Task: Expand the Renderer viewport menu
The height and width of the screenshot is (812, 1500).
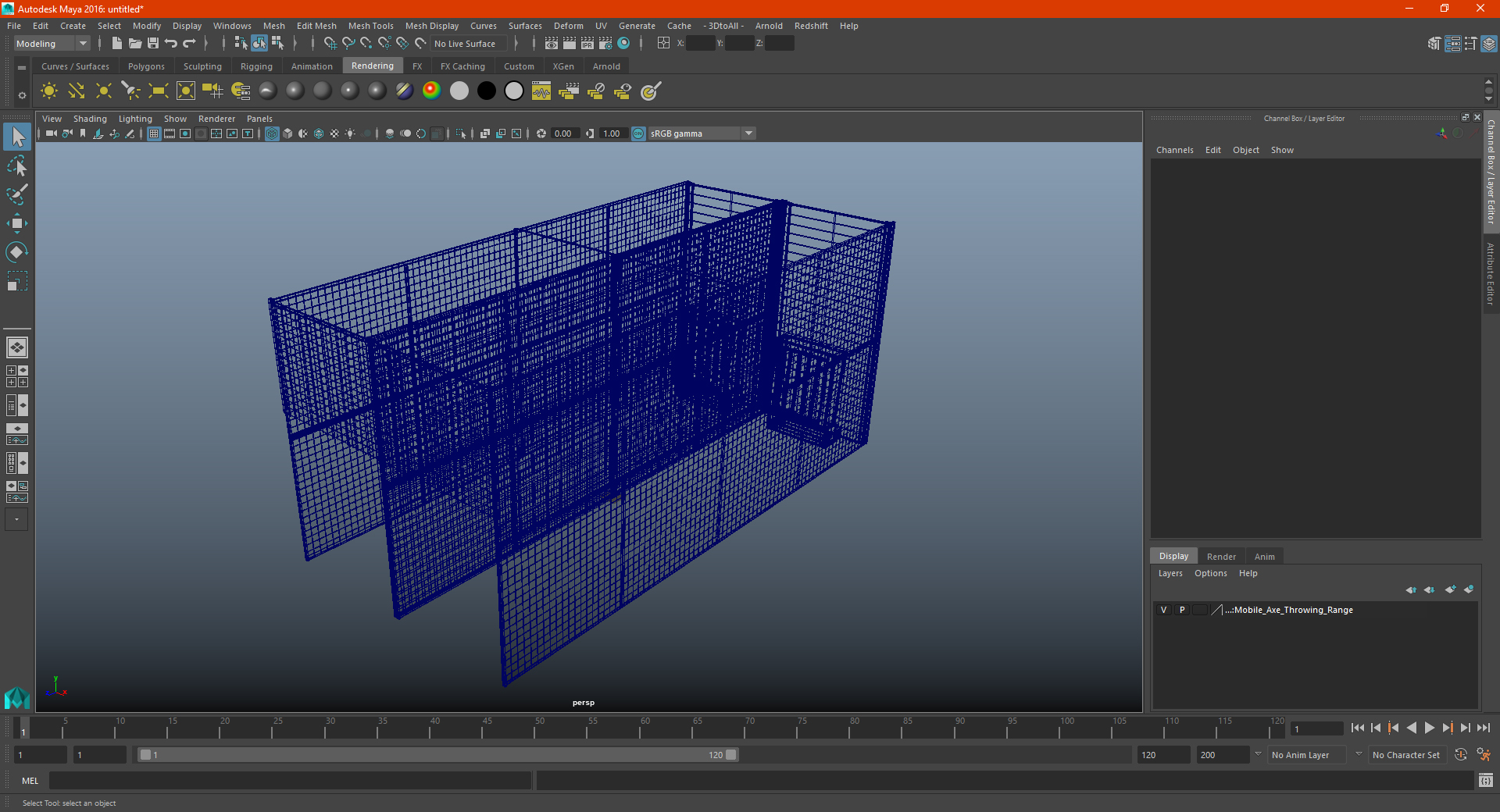Action: [x=216, y=119]
